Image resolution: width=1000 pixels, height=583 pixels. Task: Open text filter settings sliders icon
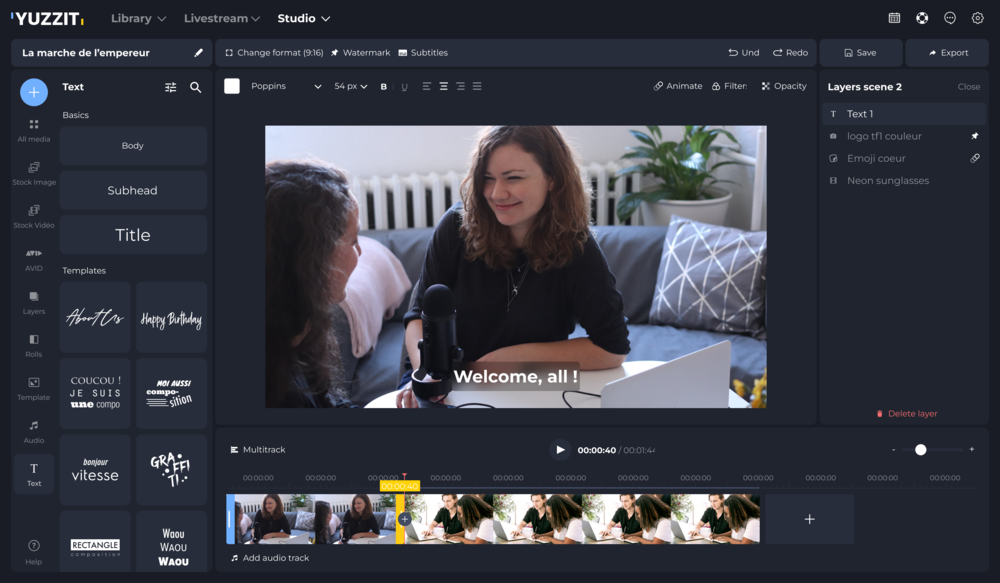click(171, 88)
